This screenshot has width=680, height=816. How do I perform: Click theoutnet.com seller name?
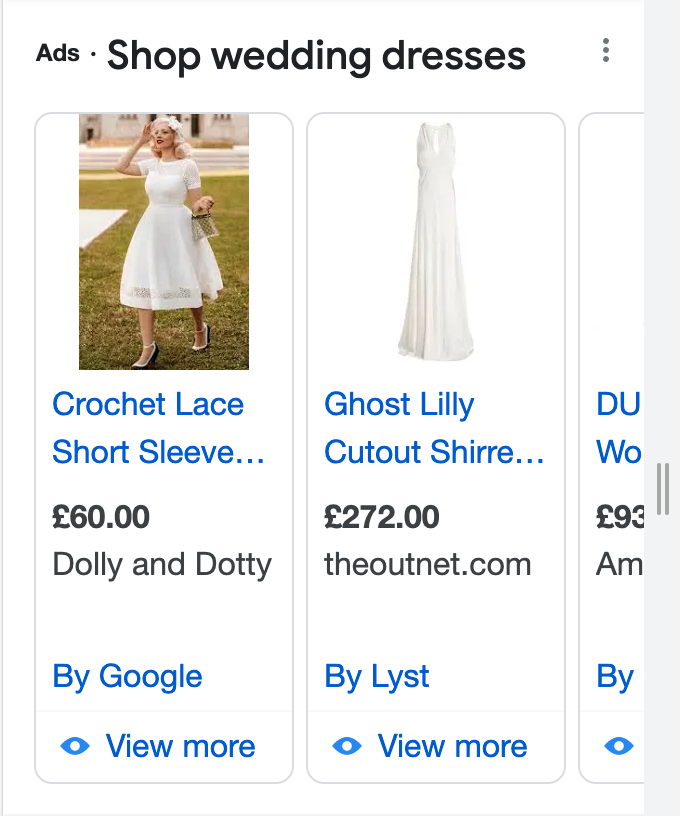[427, 564]
